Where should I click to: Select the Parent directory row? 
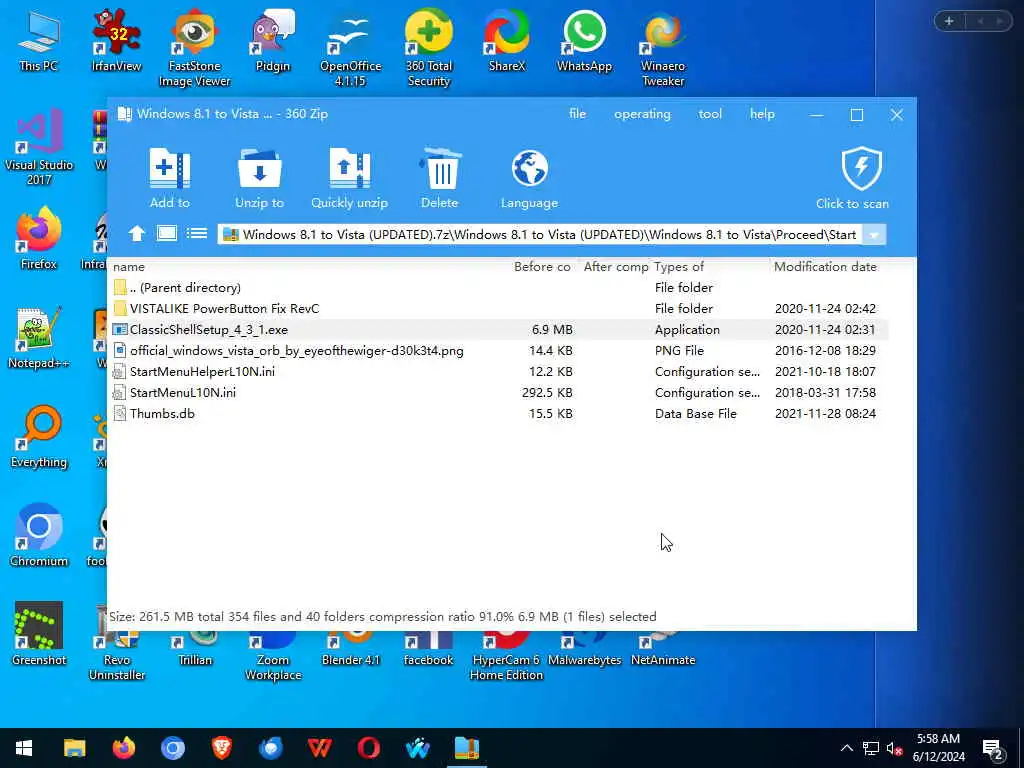pyautogui.click(x=500, y=287)
